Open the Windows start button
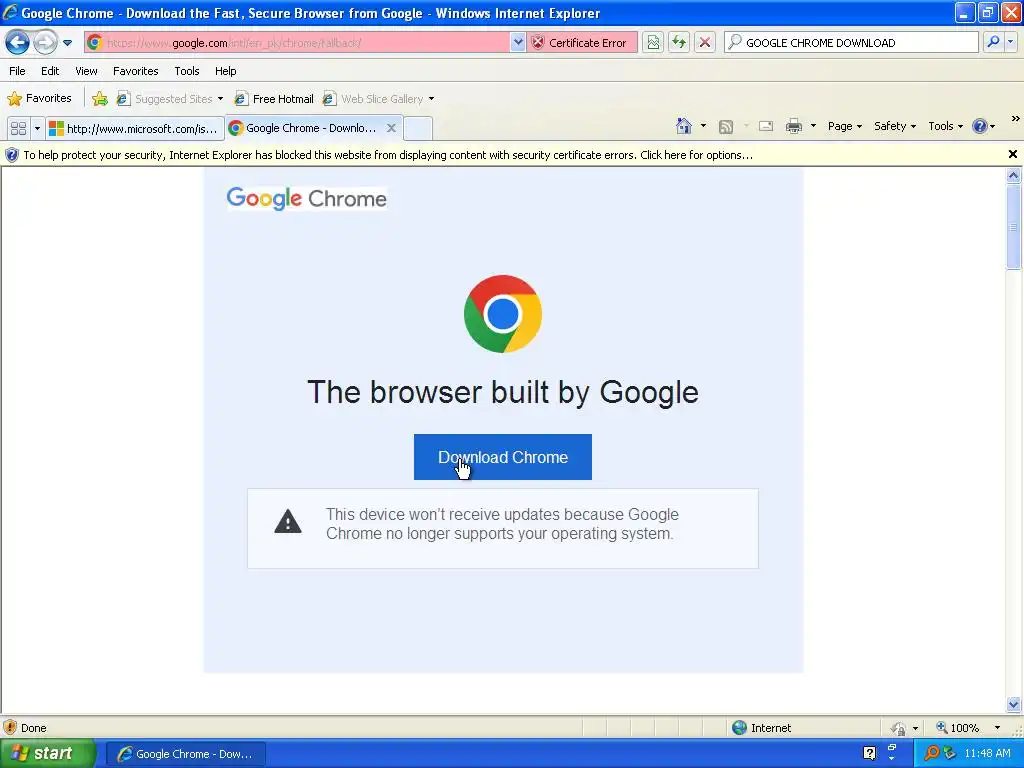The image size is (1024, 768). tap(46, 754)
